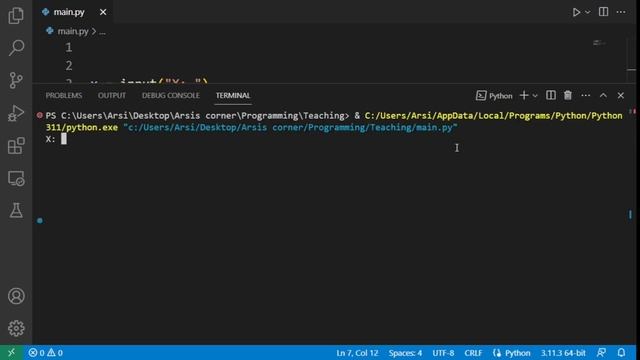The image size is (640, 360).
Task: Open the Testing flask view
Action: pyautogui.click(x=16, y=211)
